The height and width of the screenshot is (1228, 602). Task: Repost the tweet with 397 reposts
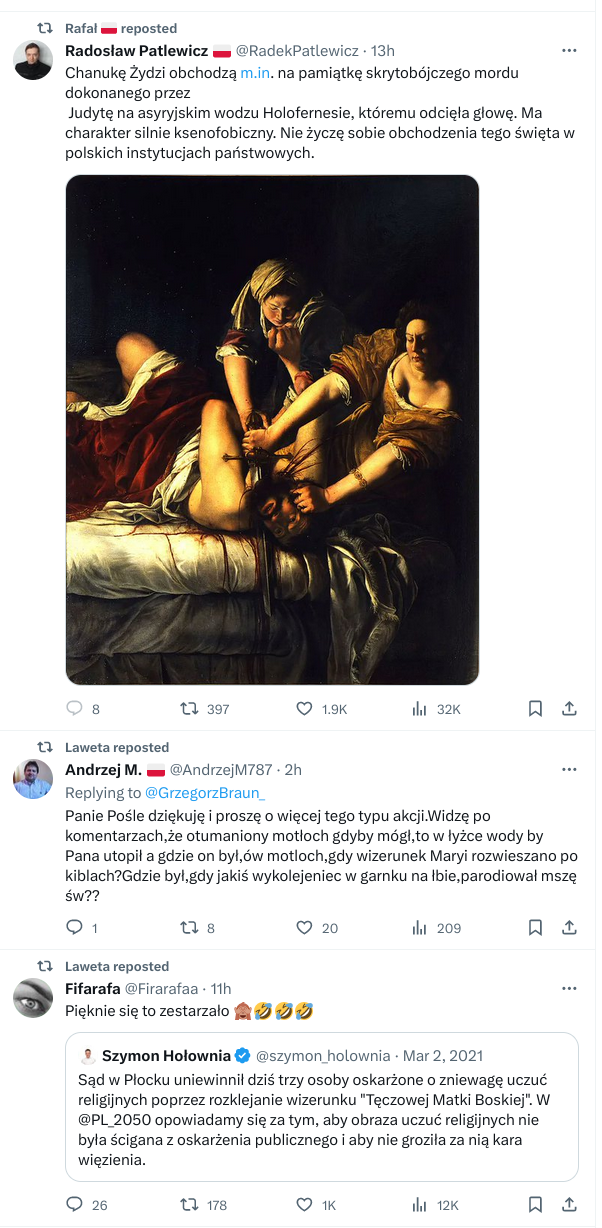click(x=187, y=709)
